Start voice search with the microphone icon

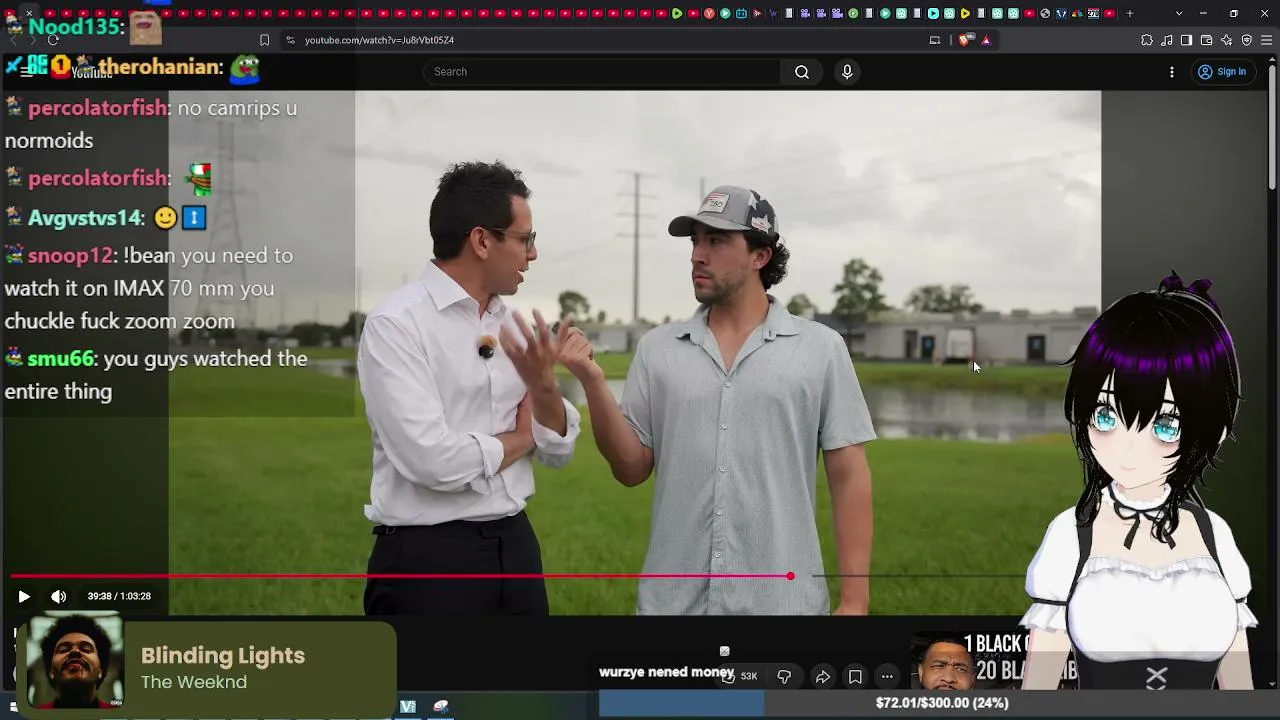[x=847, y=72]
